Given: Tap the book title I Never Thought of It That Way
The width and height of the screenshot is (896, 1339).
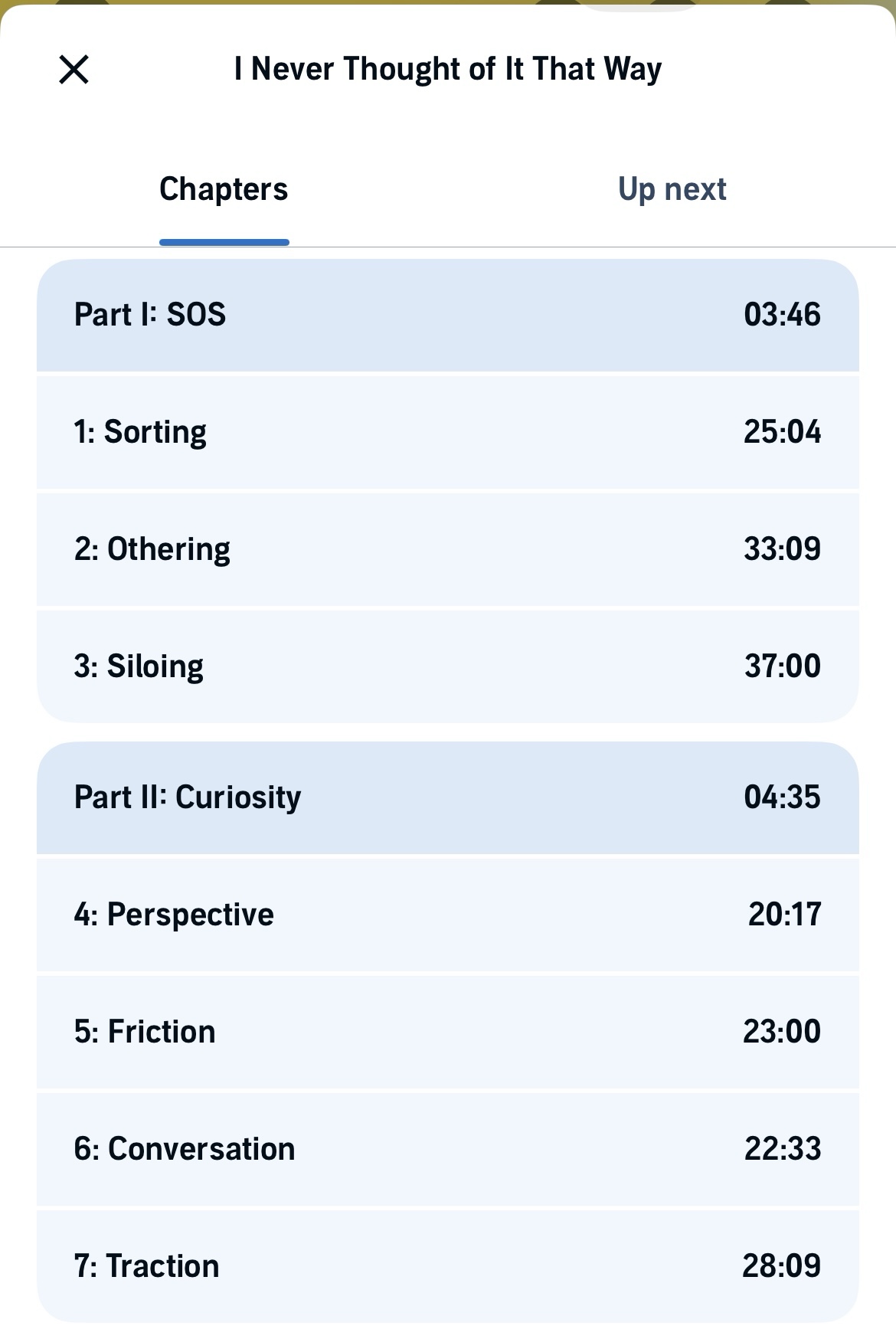Looking at the screenshot, I should click(x=448, y=69).
